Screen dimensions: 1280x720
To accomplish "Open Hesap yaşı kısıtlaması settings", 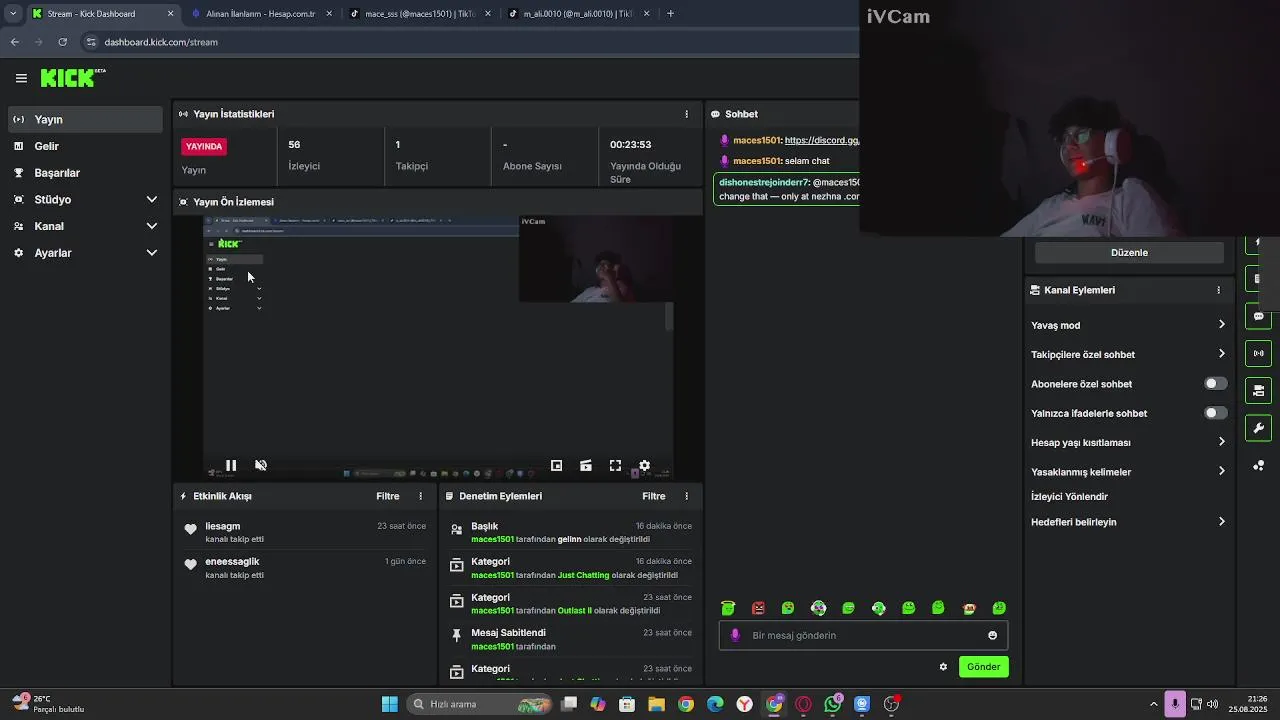I will coord(1221,442).
